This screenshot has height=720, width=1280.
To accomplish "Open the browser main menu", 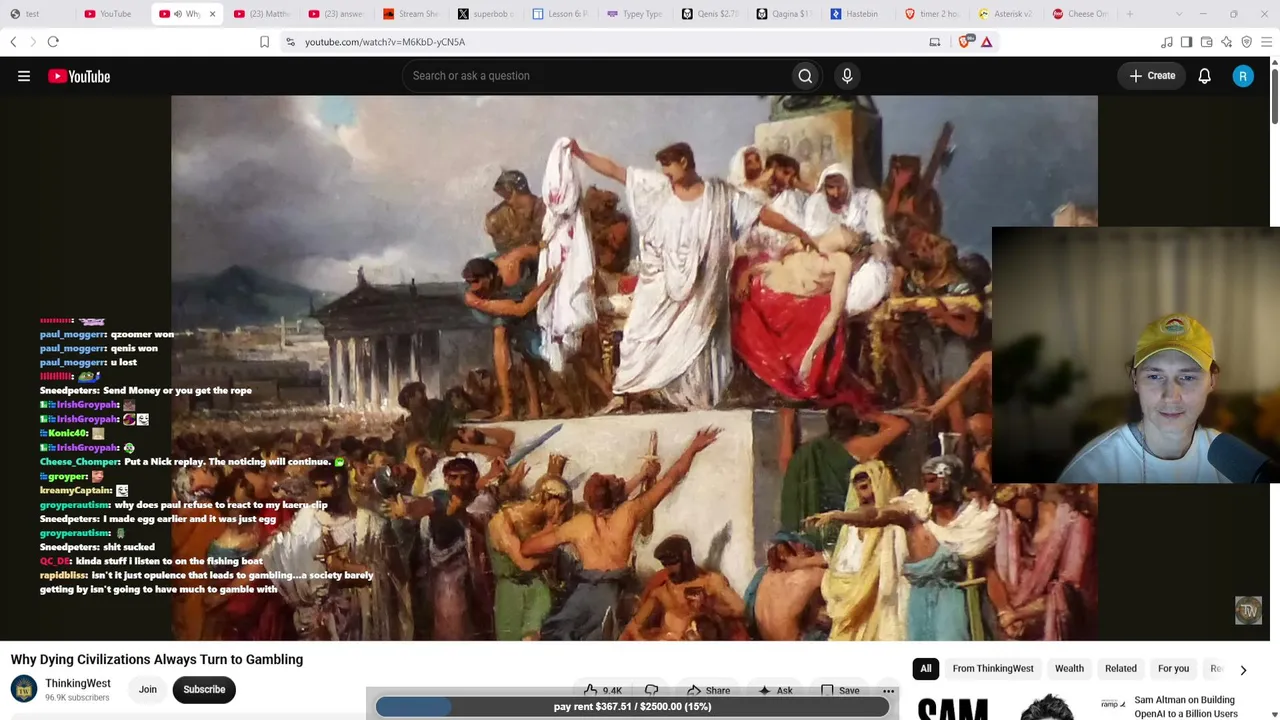I will pyautogui.click(x=1267, y=42).
